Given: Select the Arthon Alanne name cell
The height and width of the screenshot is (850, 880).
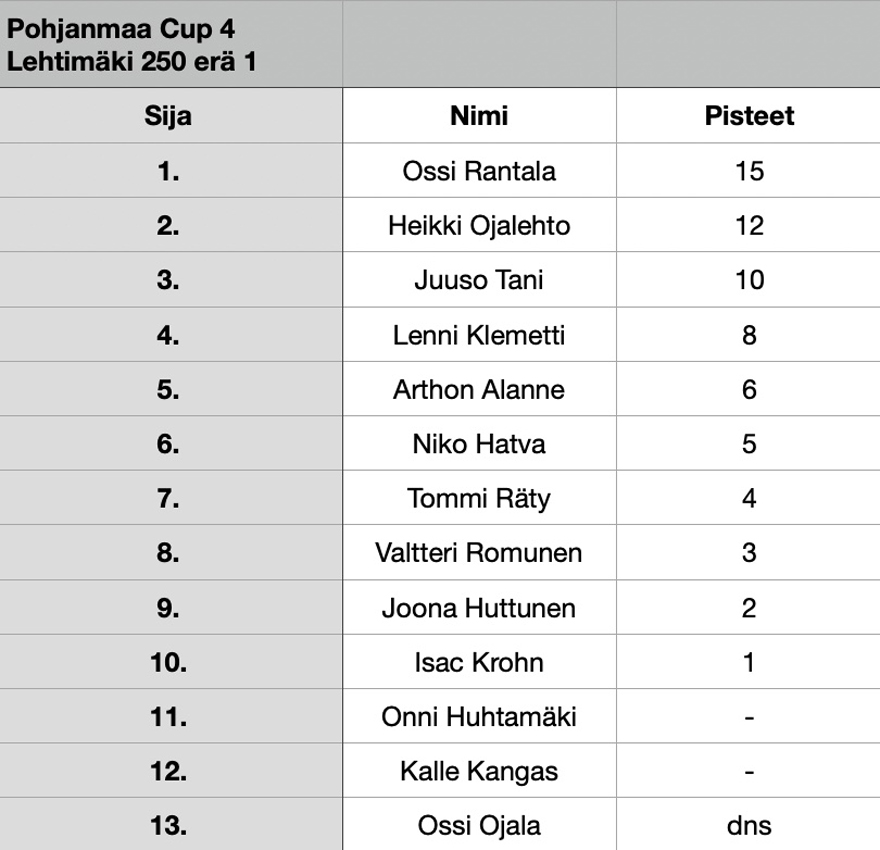Looking at the screenshot, I should [x=479, y=389].
